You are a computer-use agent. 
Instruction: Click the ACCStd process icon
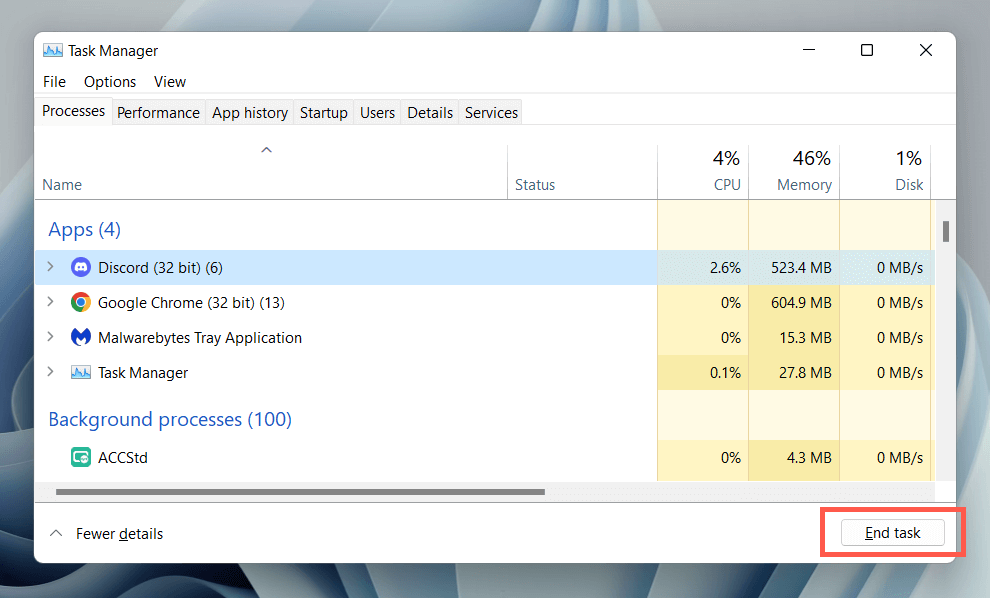[x=80, y=457]
